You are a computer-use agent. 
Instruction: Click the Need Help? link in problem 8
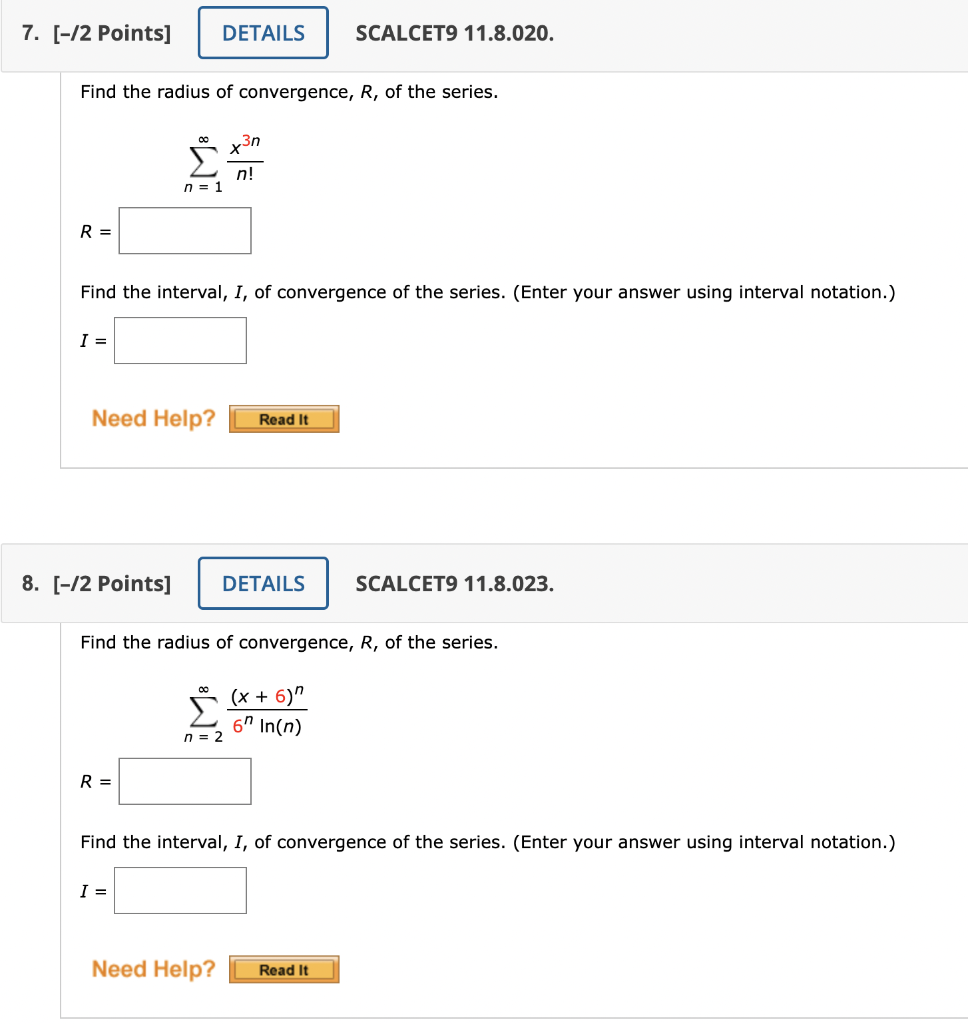(152, 968)
